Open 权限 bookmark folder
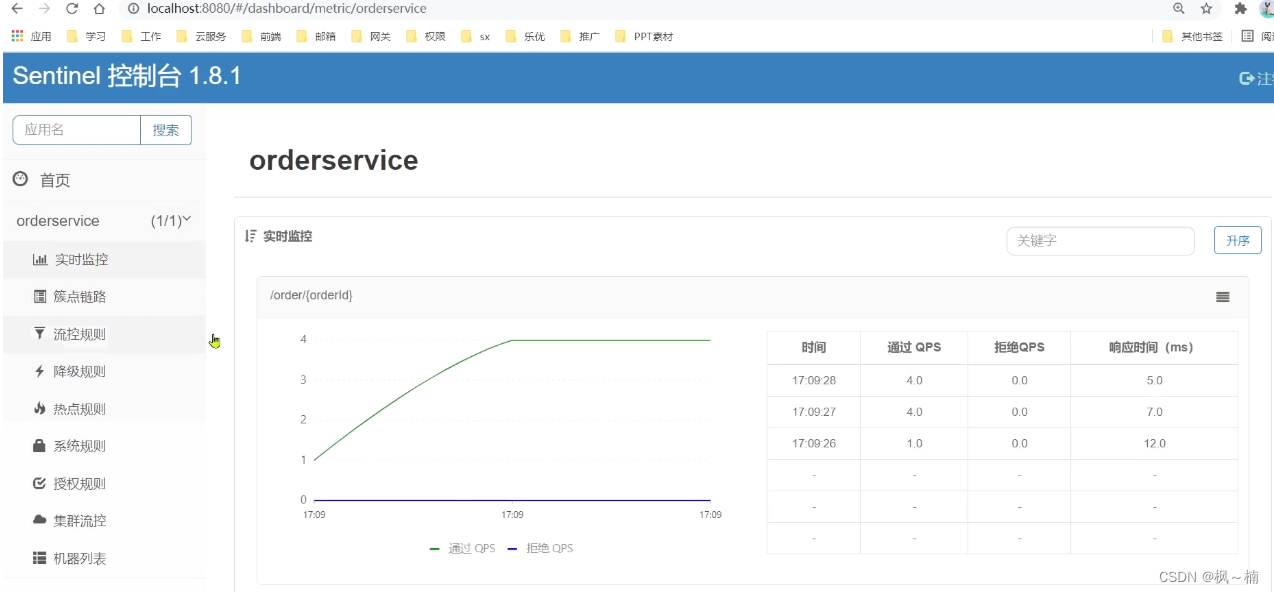The height and width of the screenshot is (593, 1274). (425, 36)
